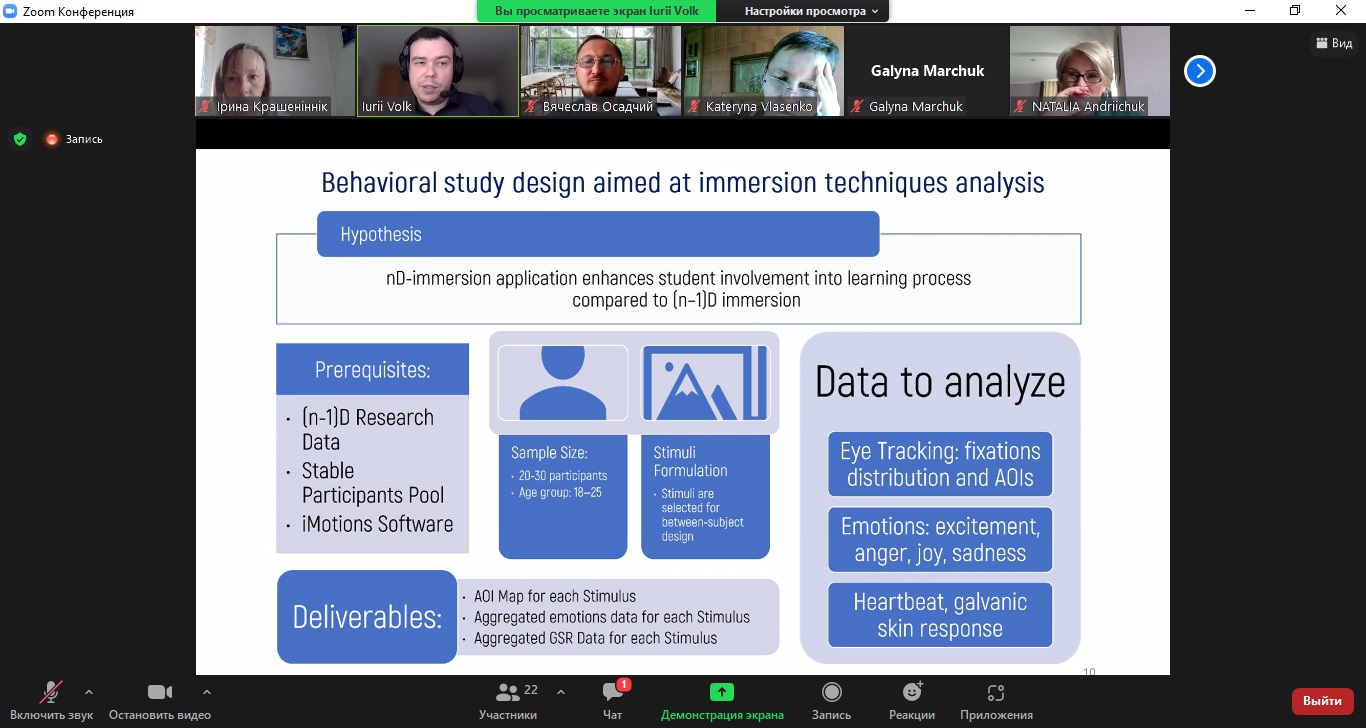Viewport: 1366px width, 728px height.
Task: Open the Participants panel icon
Action: (508, 693)
